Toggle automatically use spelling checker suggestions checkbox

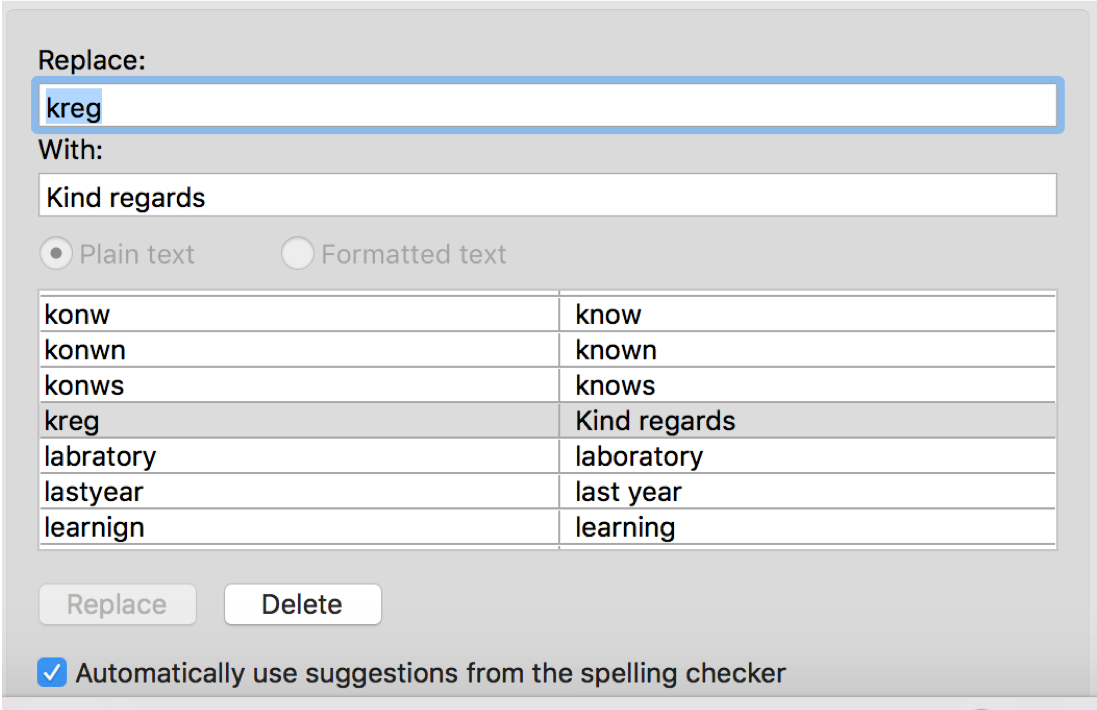(x=52, y=673)
